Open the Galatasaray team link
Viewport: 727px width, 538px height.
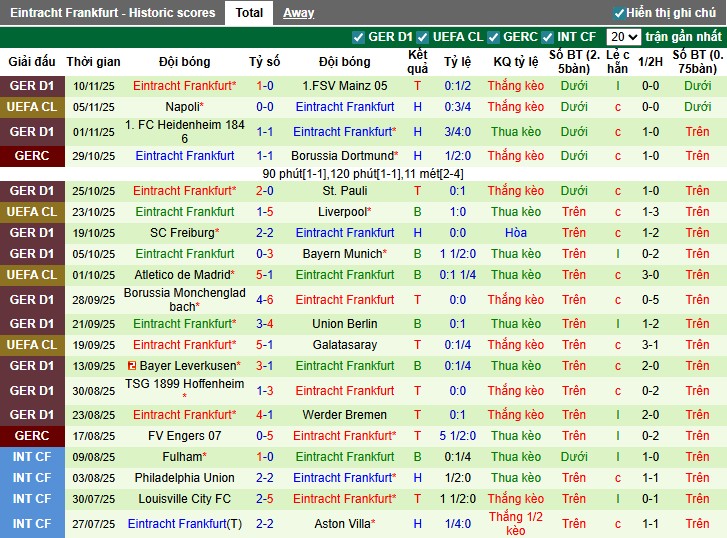pyautogui.click(x=343, y=345)
